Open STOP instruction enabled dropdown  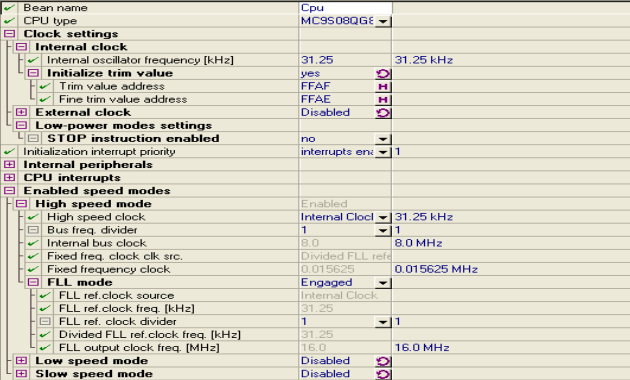click(x=383, y=139)
